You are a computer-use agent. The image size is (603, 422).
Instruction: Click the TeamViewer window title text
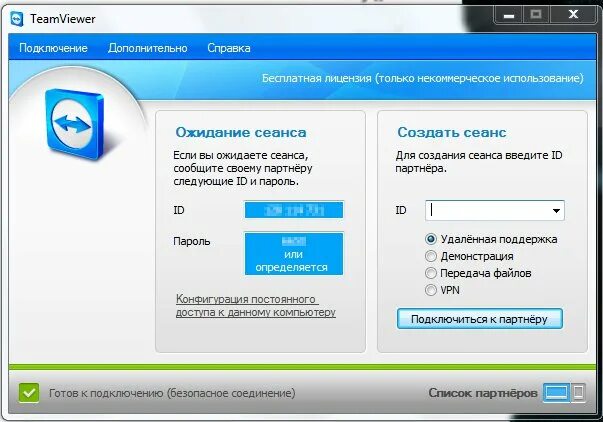63,19
